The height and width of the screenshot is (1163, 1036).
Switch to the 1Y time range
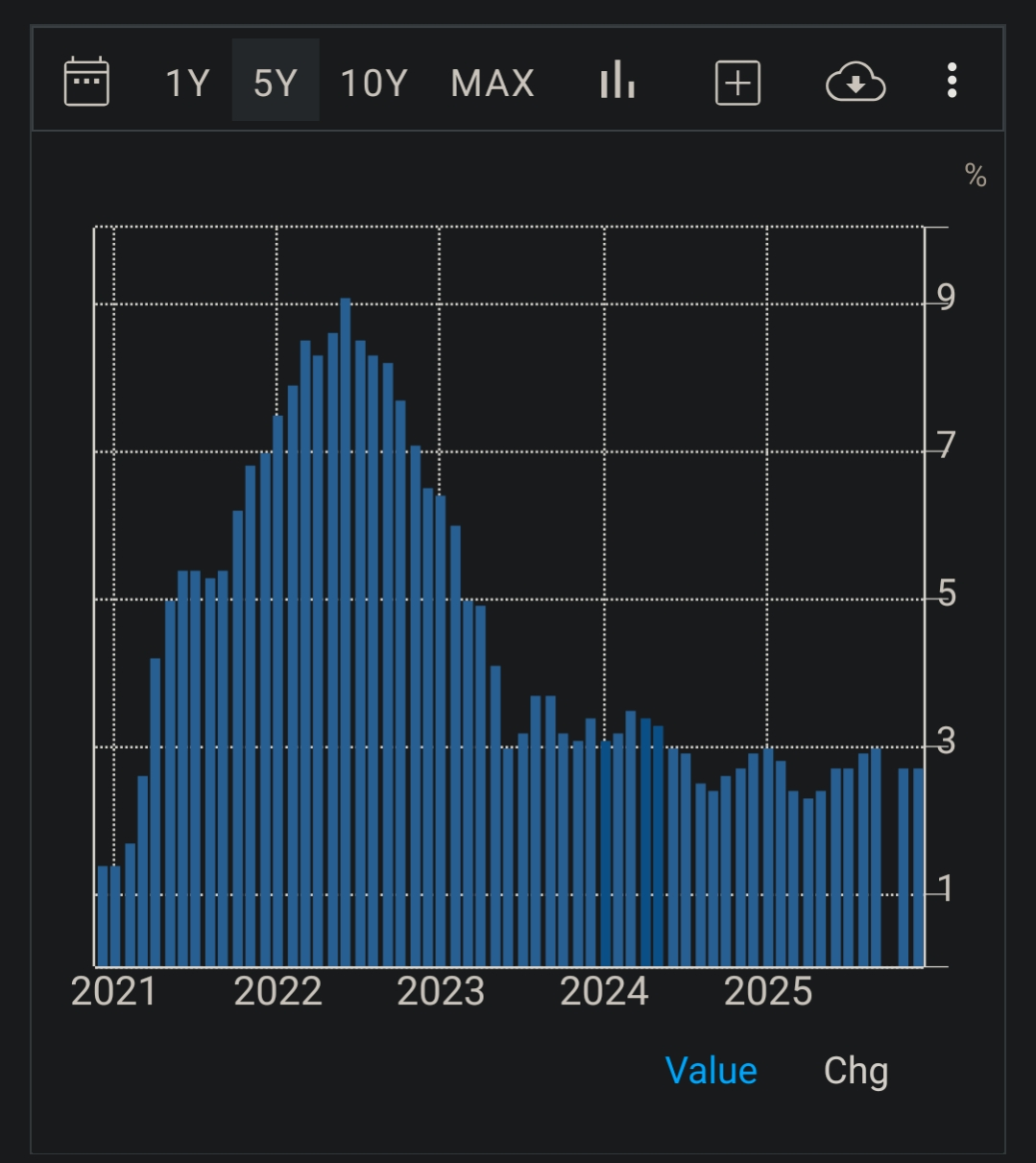point(187,84)
